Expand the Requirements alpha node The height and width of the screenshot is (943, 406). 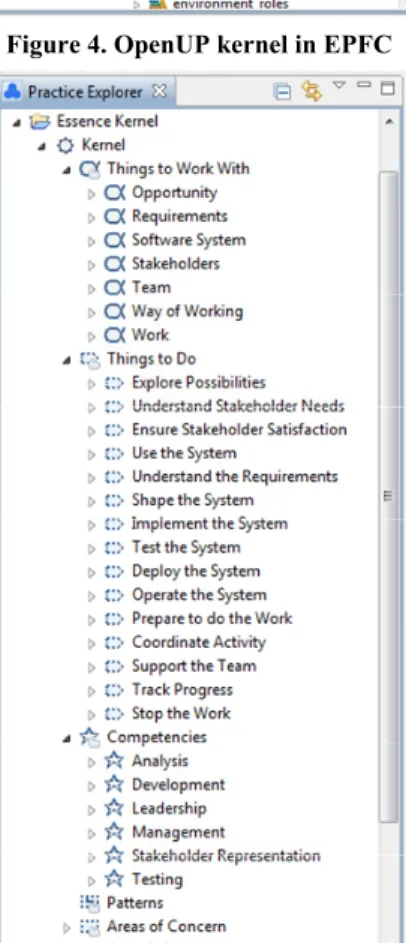(x=92, y=217)
